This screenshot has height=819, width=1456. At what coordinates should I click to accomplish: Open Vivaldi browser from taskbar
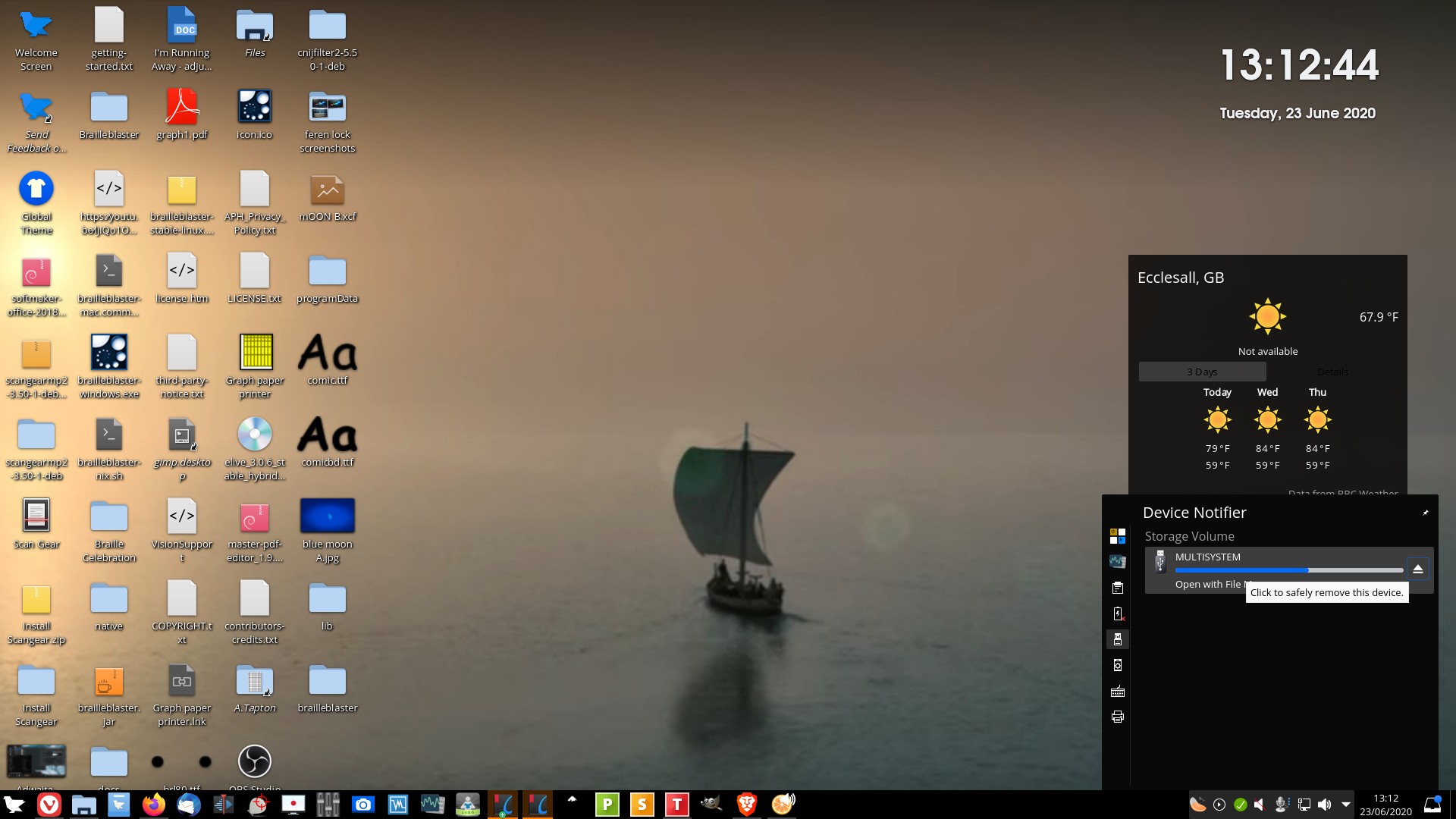pos(49,805)
